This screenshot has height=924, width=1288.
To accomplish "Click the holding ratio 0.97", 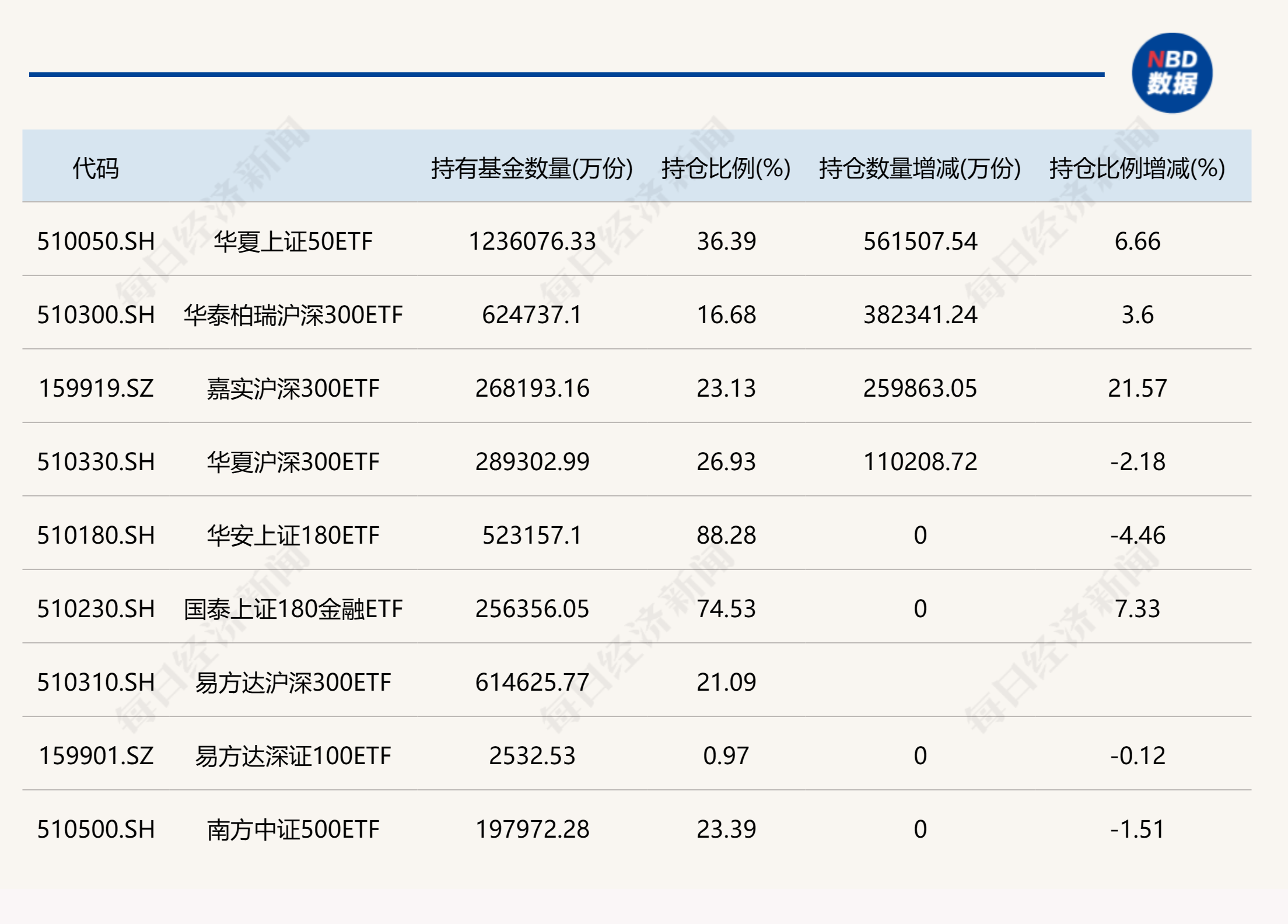I will click(726, 755).
